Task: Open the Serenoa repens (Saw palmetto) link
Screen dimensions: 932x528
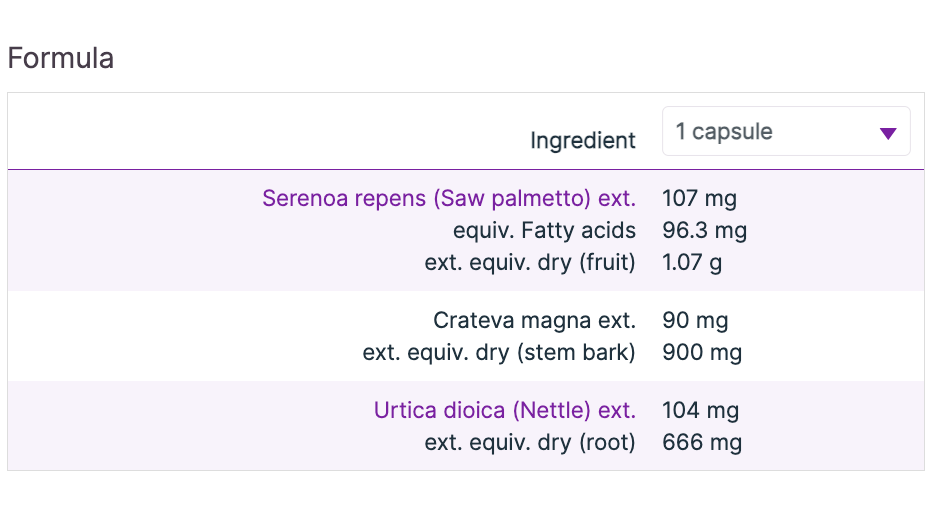Action: pyautogui.click(x=448, y=198)
